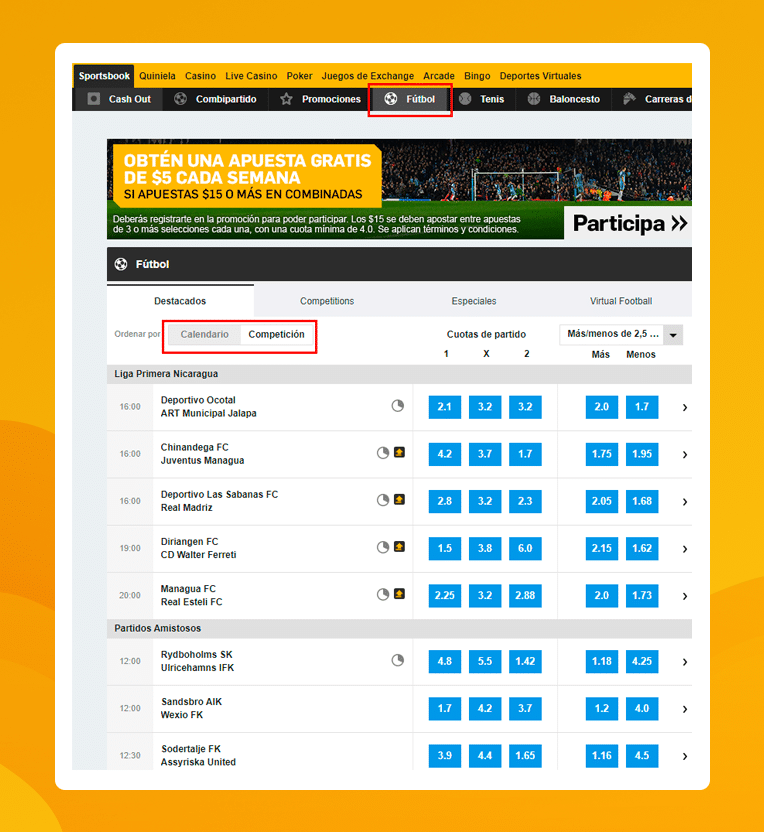Click the clock icon for Chinandega FC
The width and height of the screenshot is (764, 832).
point(383,453)
